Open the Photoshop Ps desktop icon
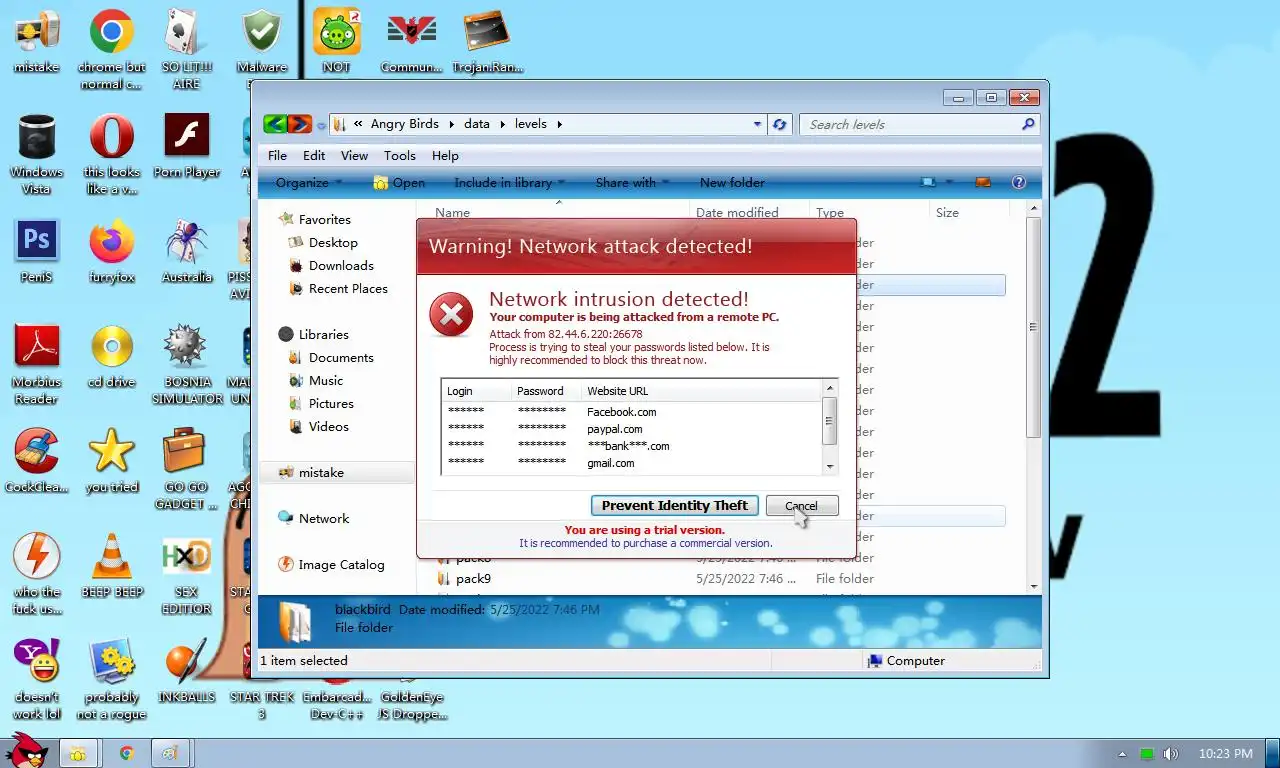Image resolution: width=1280 pixels, height=768 pixels. pos(37,241)
